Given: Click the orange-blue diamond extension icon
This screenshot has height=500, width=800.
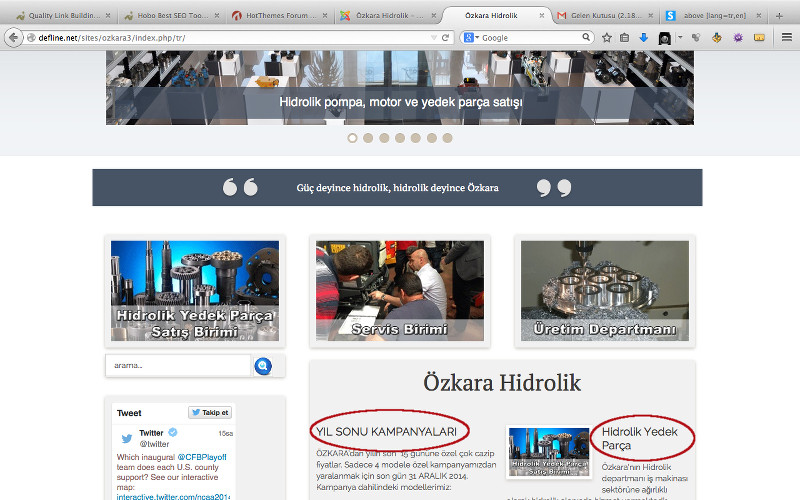Looking at the screenshot, I should 717,37.
